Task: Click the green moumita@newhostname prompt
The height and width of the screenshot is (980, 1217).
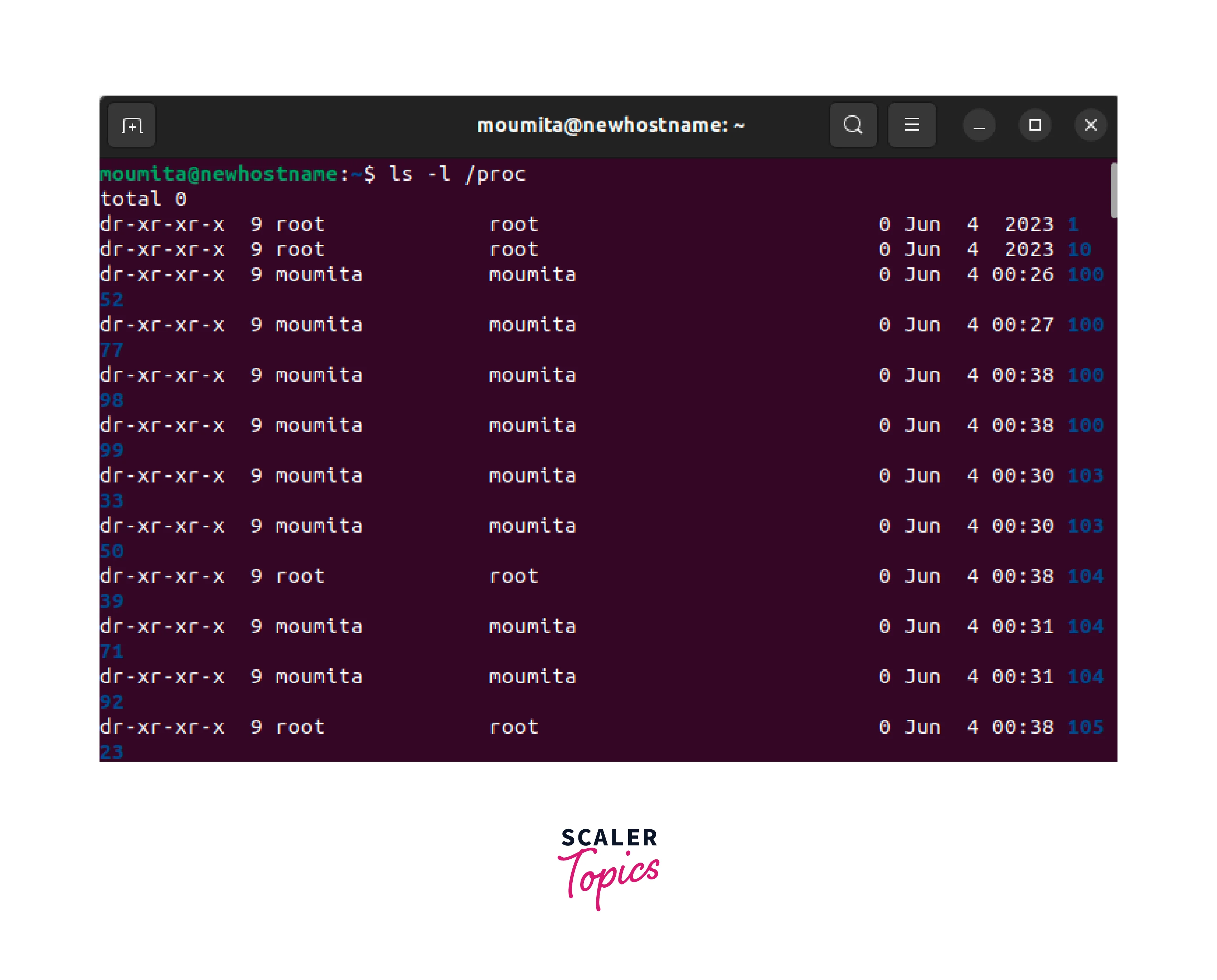Action: [218, 174]
